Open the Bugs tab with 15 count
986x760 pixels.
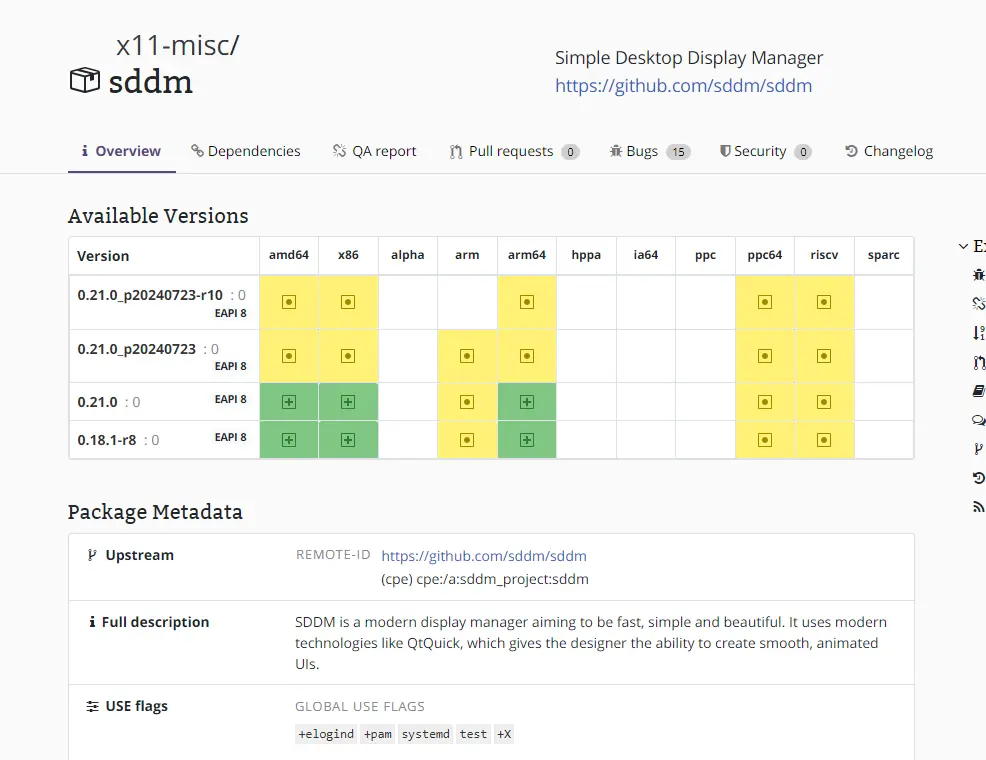coord(650,151)
